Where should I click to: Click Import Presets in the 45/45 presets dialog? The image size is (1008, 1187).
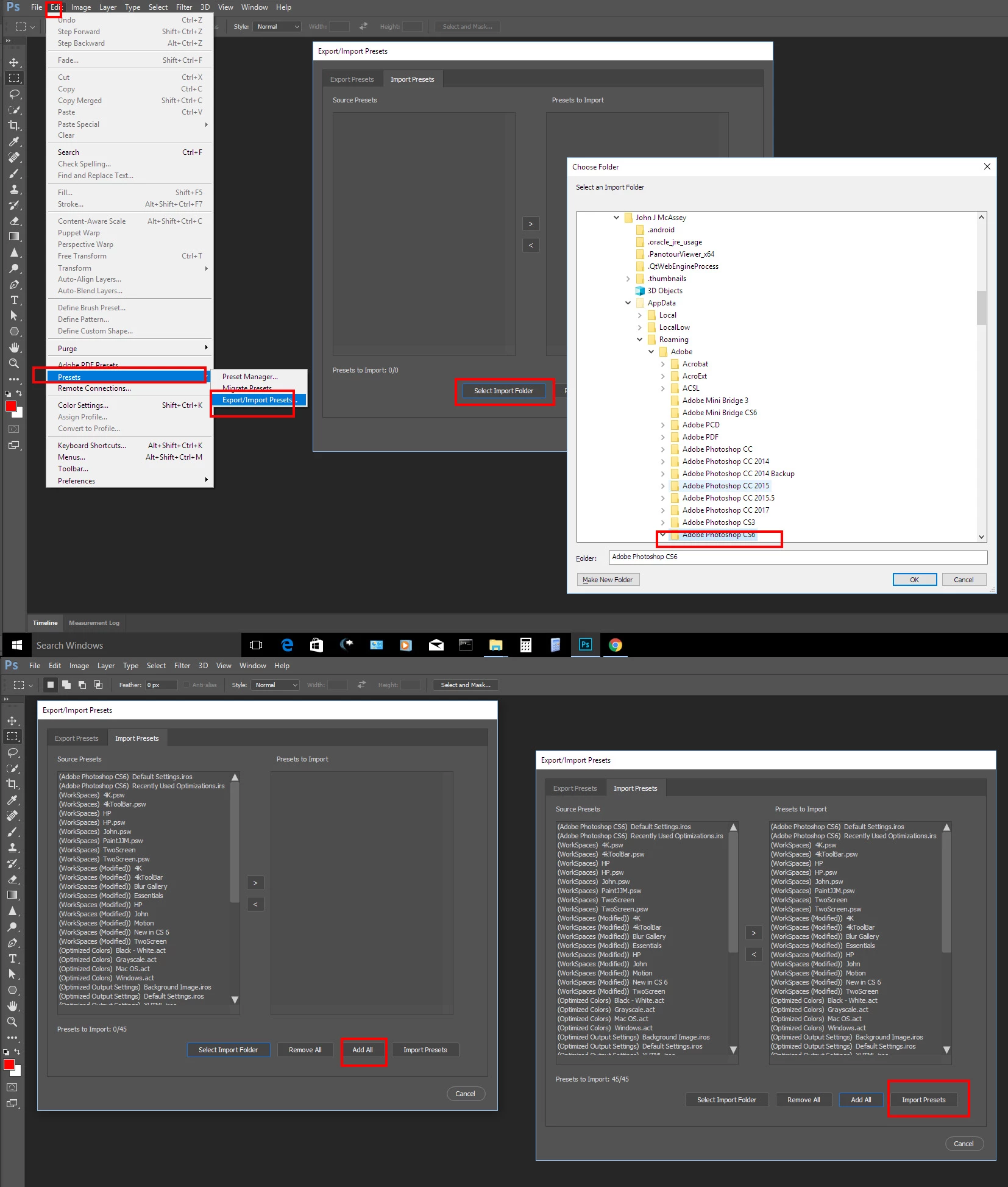click(924, 1100)
